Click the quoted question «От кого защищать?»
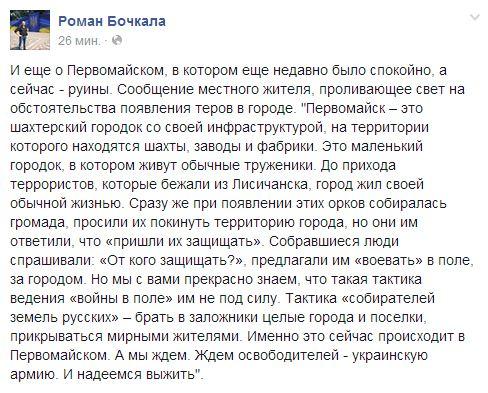488x393 pixels. coord(172,261)
